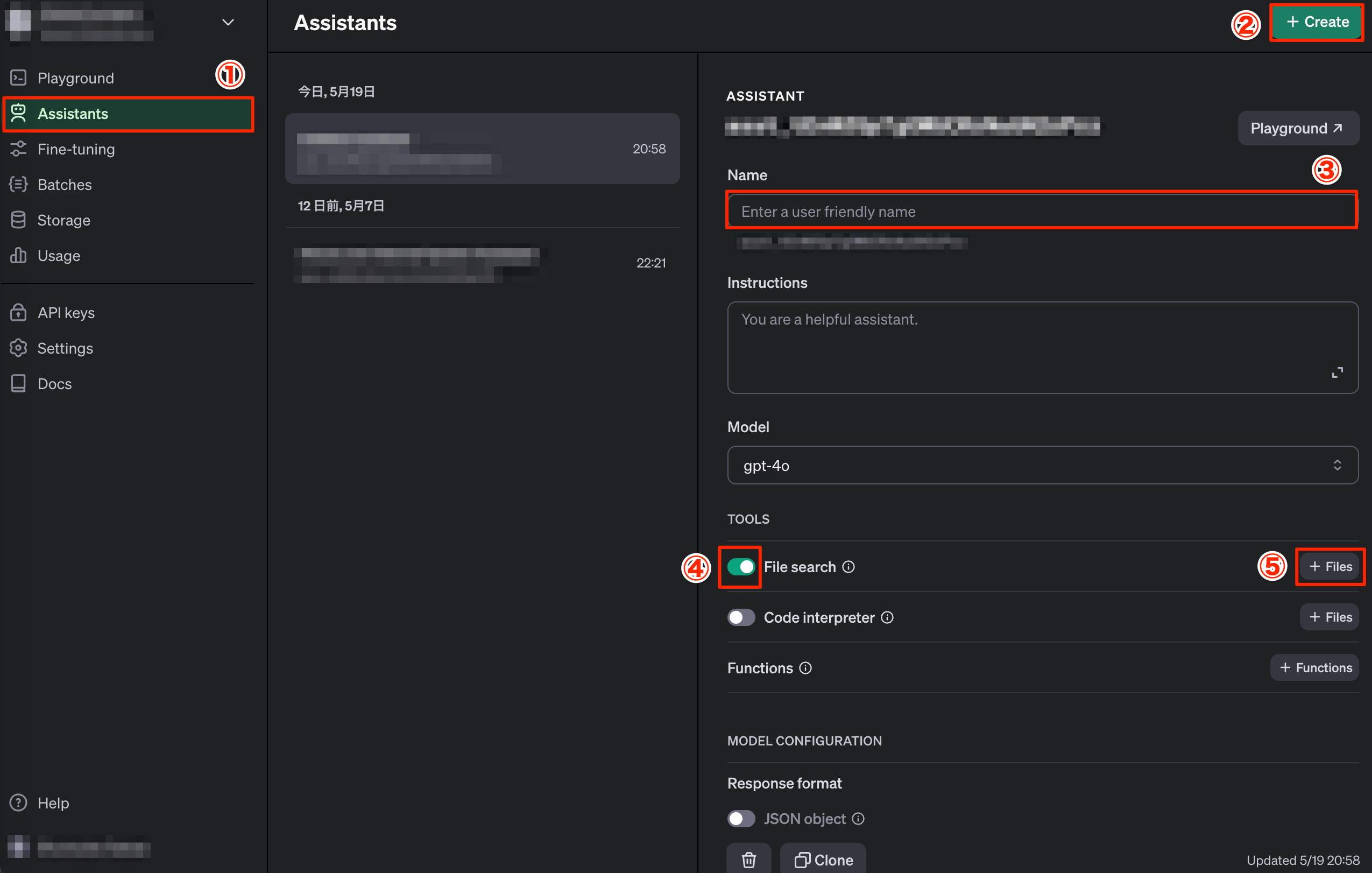1372x873 pixels.
Task: Click the expand icon in Instructions box
Action: click(1336, 372)
